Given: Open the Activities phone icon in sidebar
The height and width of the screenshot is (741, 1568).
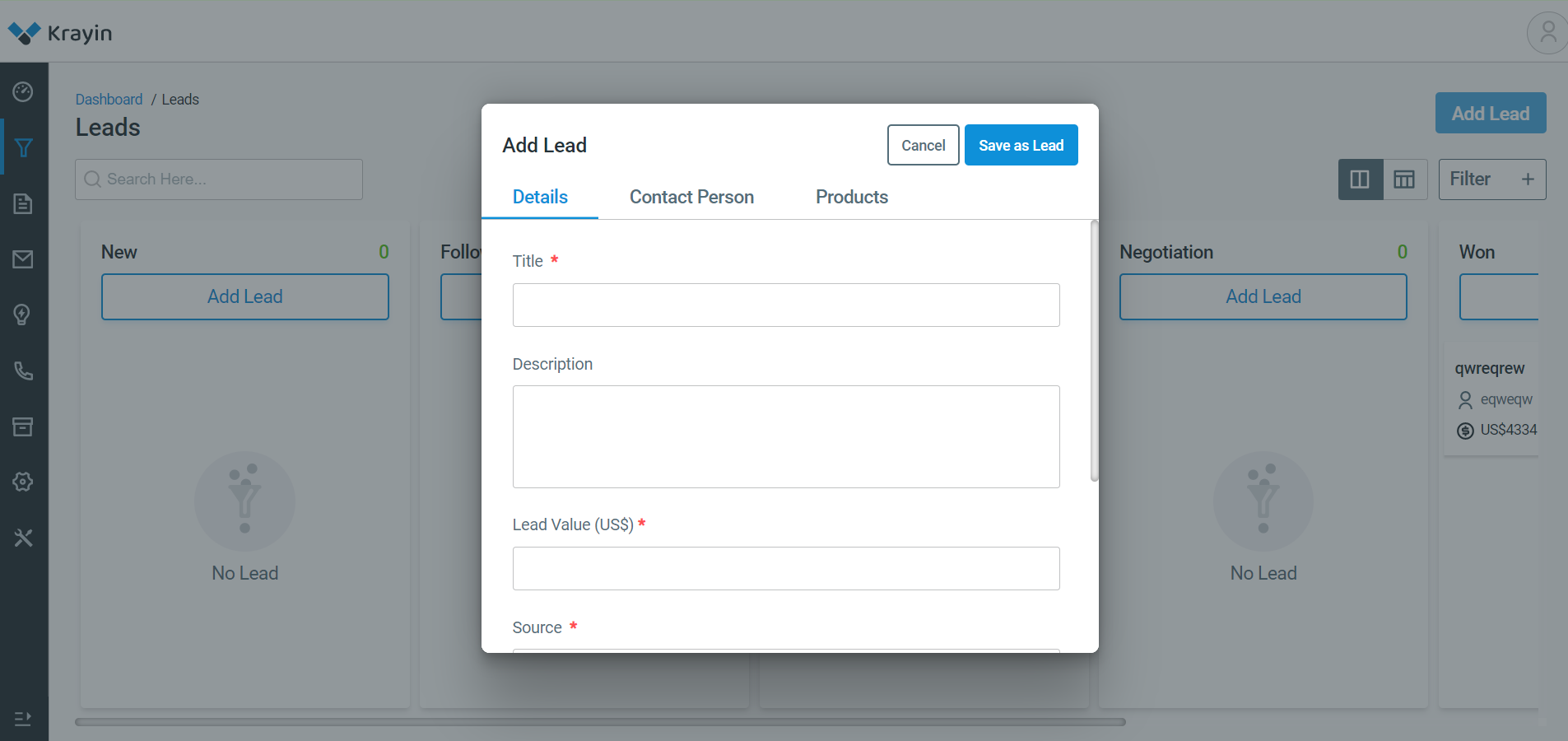Looking at the screenshot, I should pos(23,370).
